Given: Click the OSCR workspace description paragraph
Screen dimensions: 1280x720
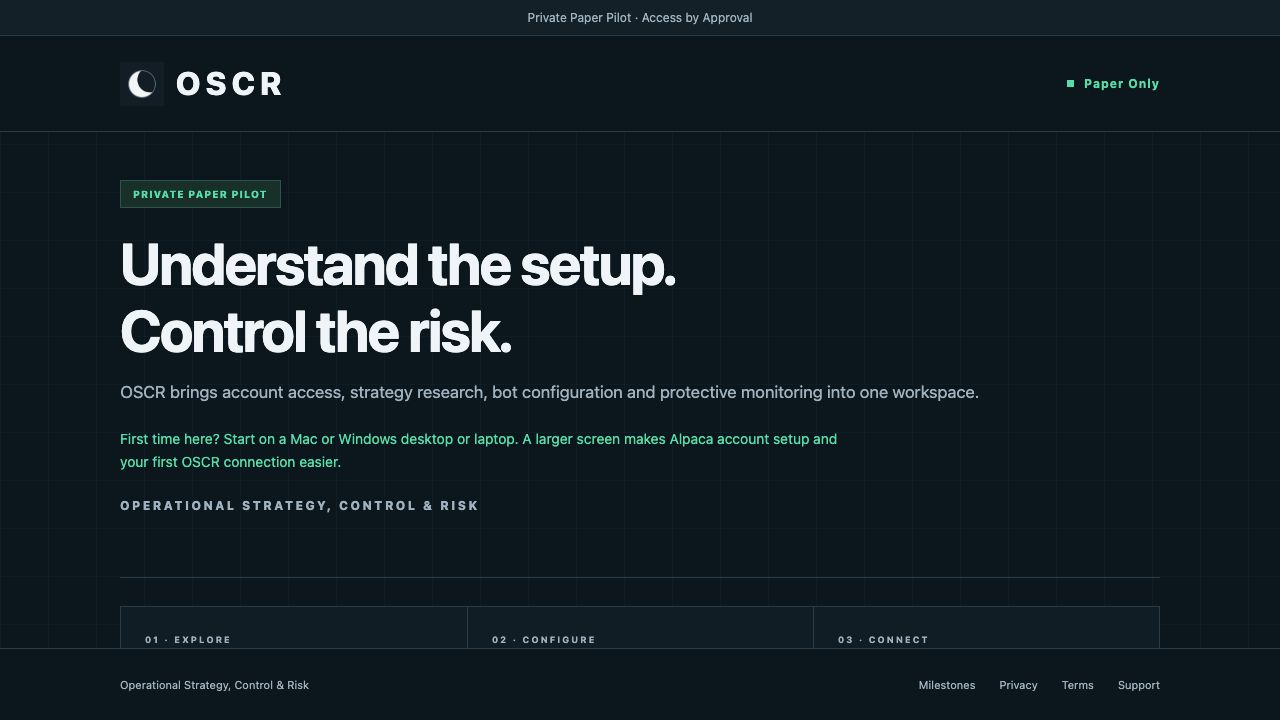Looking at the screenshot, I should point(549,392).
